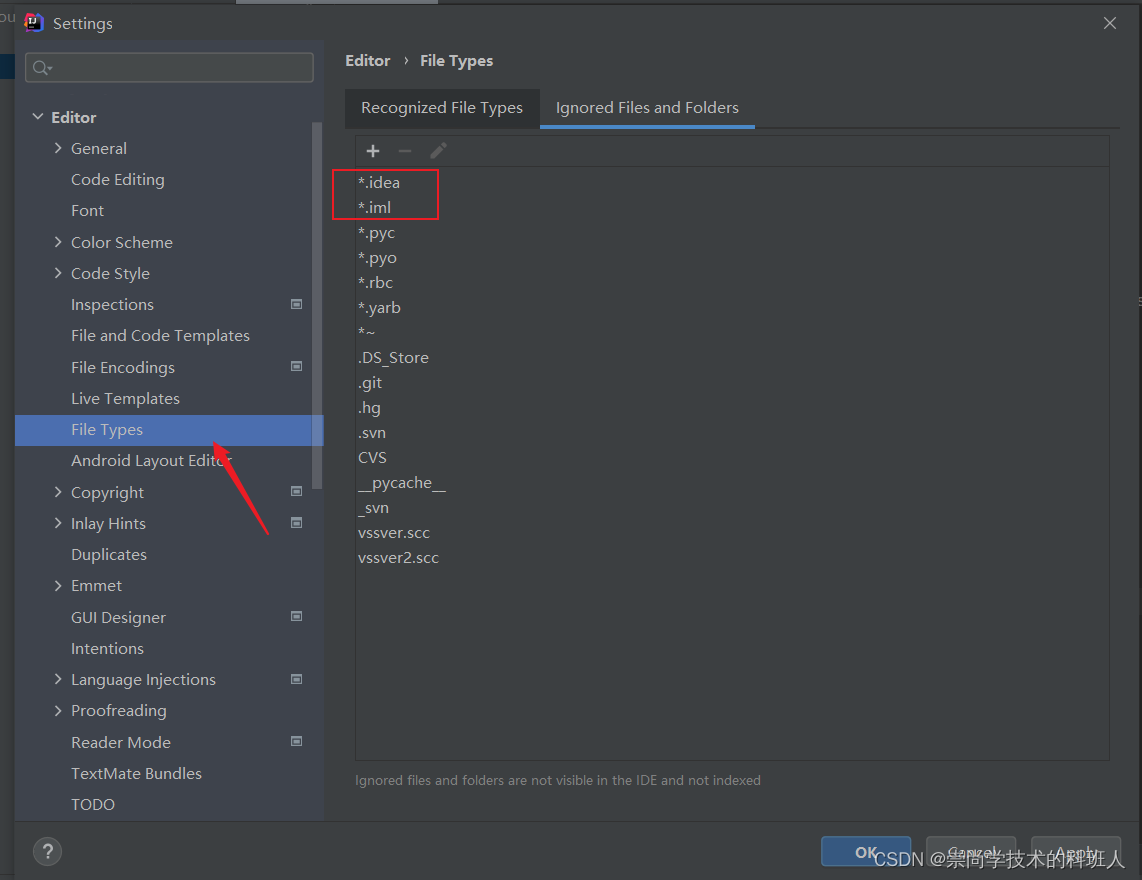Viewport: 1142px width, 880px height.
Task: Click the project-level icon beside Inspections
Action: [296, 304]
